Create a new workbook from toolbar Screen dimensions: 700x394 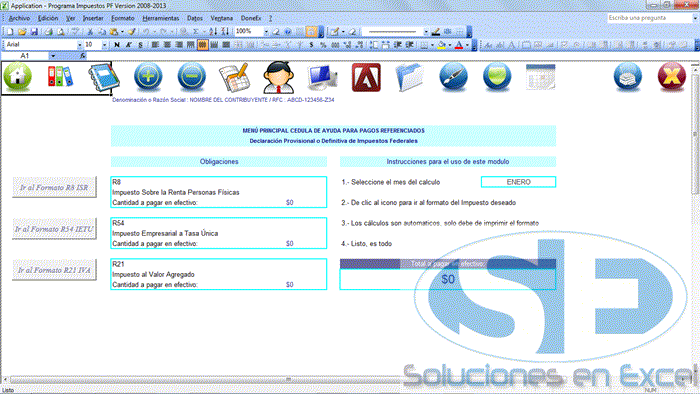10,32
